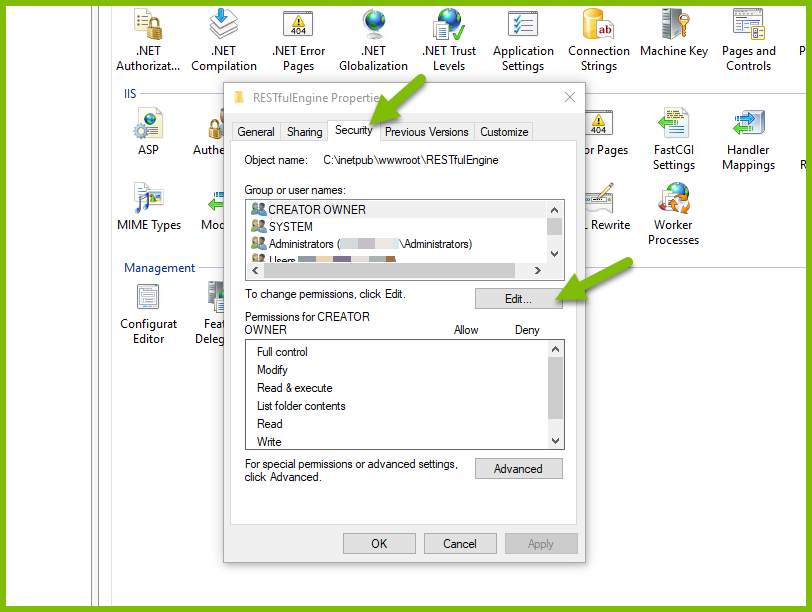This screenshot has width=812, height=612.
Task: Open the Worker Processes icon
Action: [673, 214]
